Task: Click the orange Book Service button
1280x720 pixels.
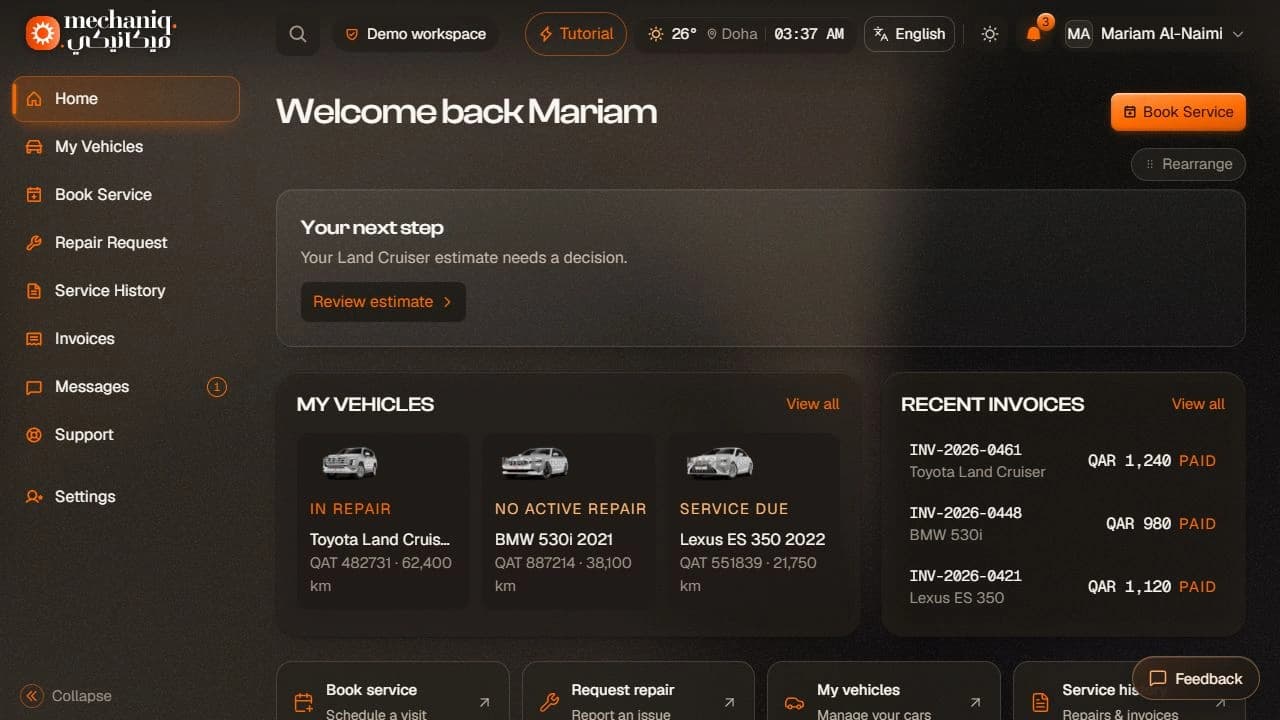Action: [x=1178, y=112]
